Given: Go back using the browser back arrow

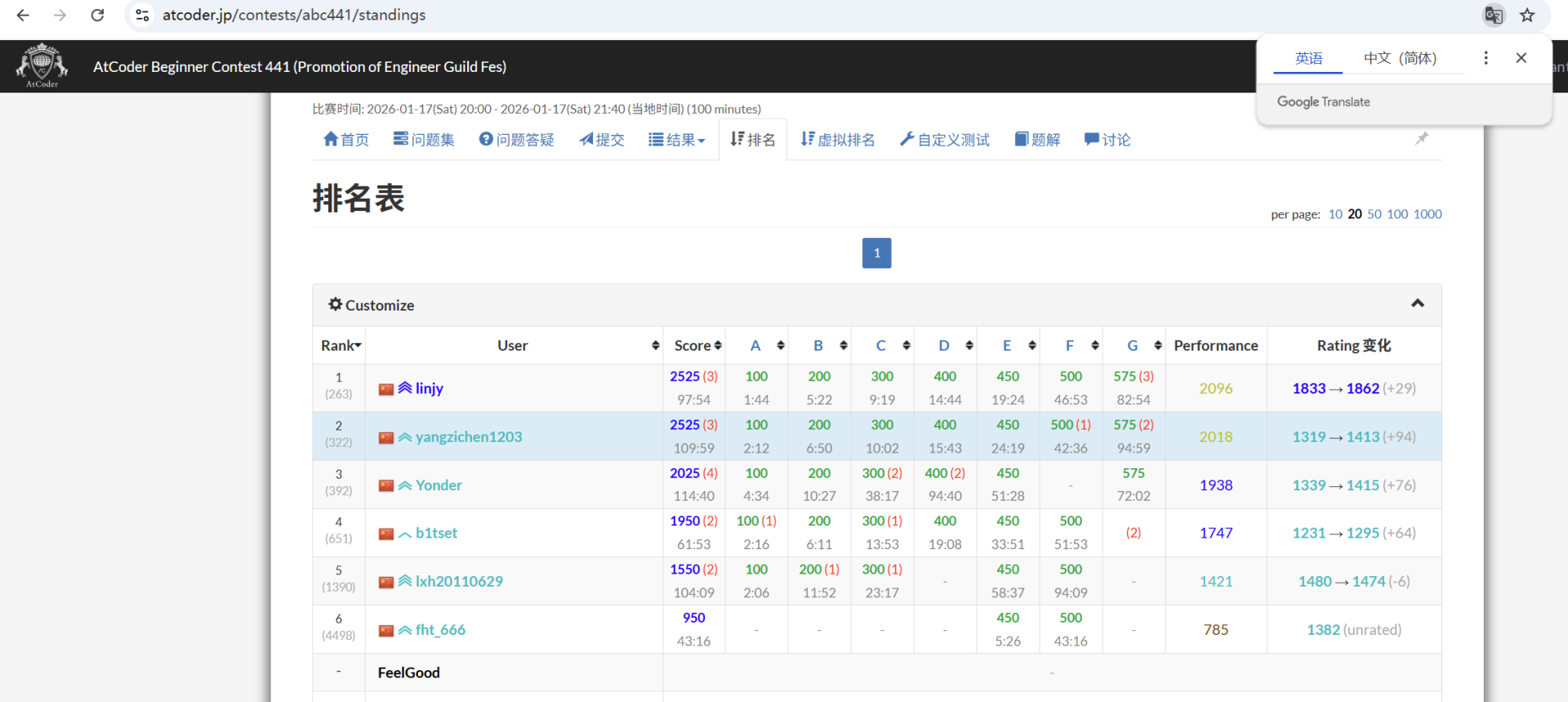Looking at the screenshot, I should click(x=23, y=15).
